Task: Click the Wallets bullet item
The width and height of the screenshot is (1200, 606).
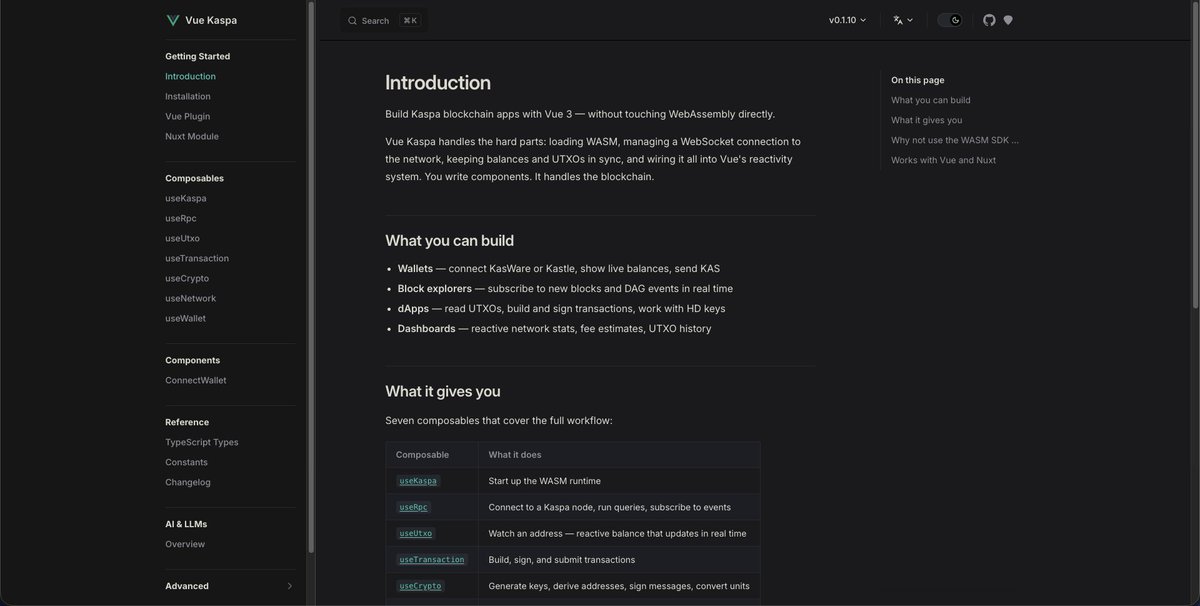Action: [x=558, y=269]
